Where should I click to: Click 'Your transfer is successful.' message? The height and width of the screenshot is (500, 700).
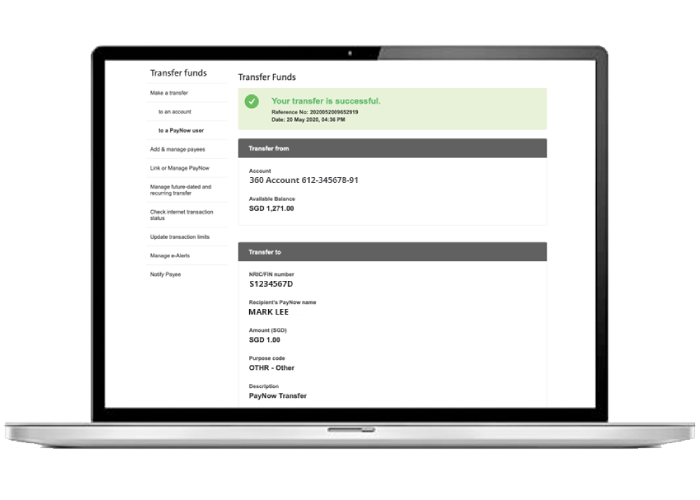pos(326,101)
